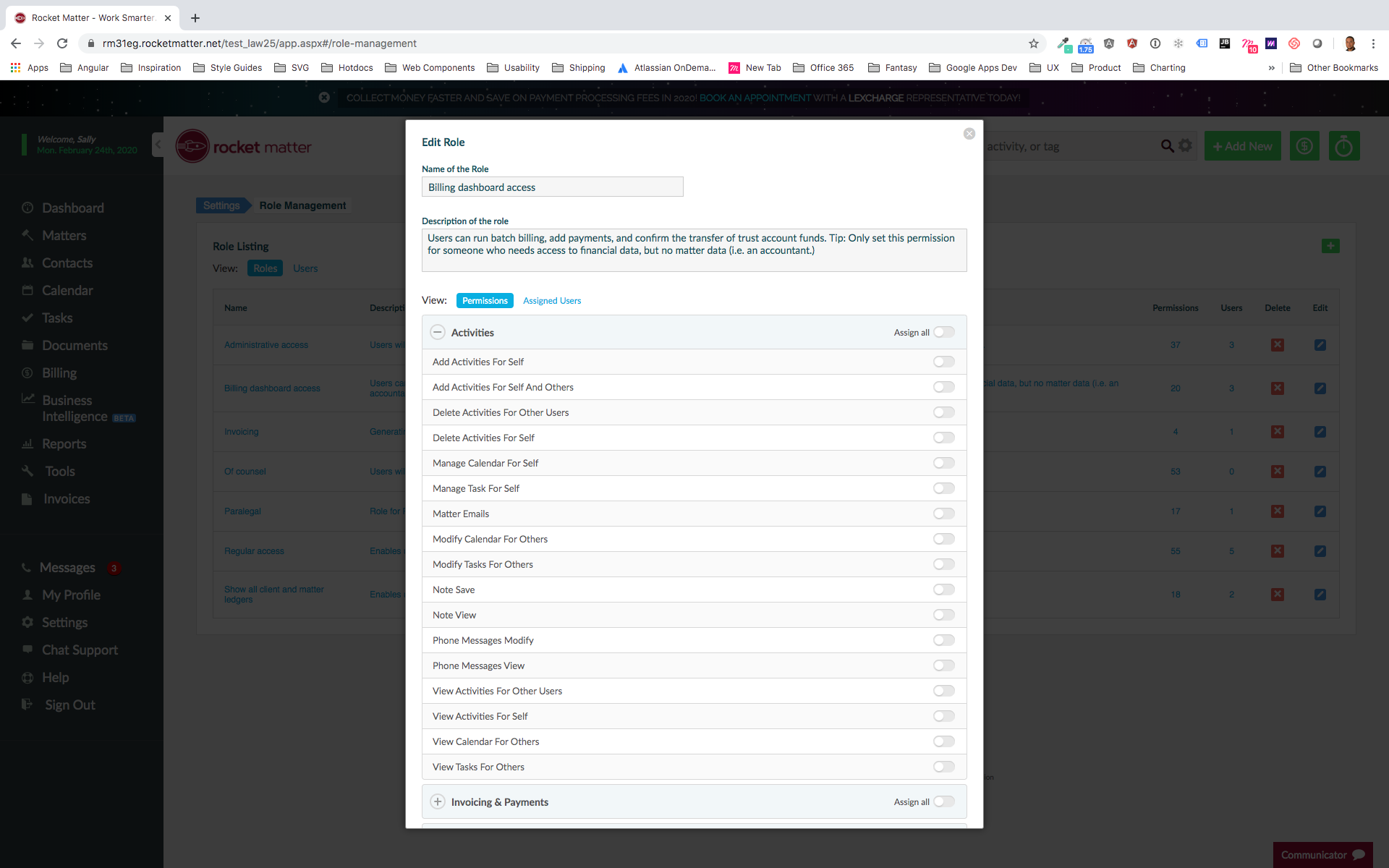Click the search magnifier icon
This screenshot has width=1389, height=868.
[x=1167, y=146]
